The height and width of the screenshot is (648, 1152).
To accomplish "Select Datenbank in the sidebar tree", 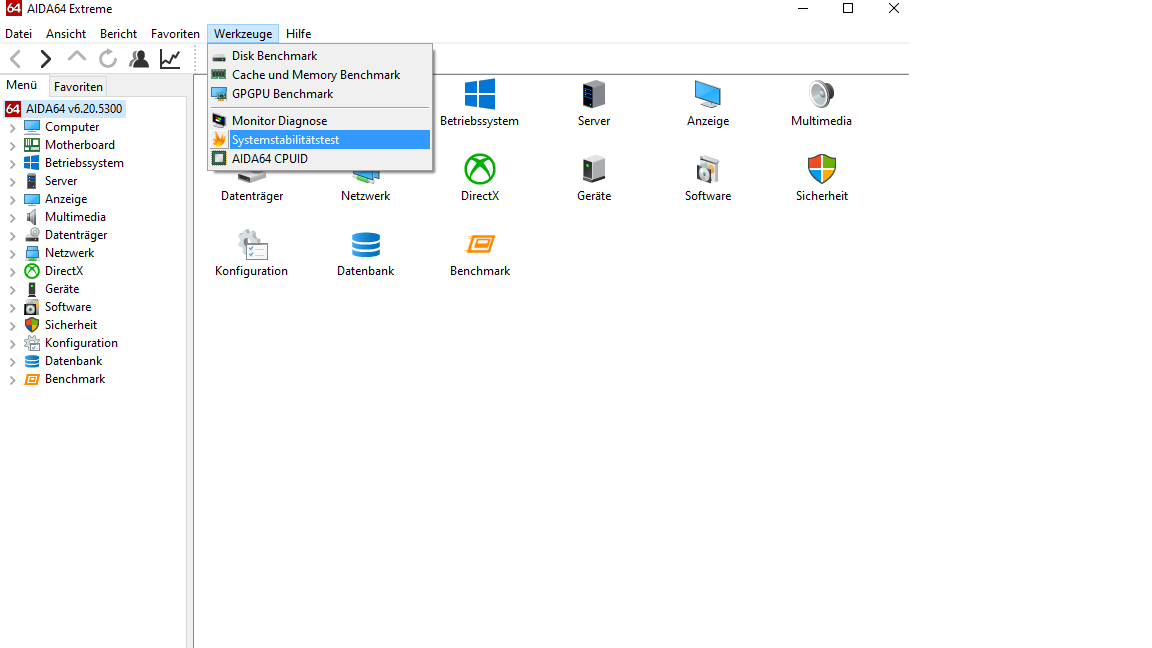I will coord(73,361).
